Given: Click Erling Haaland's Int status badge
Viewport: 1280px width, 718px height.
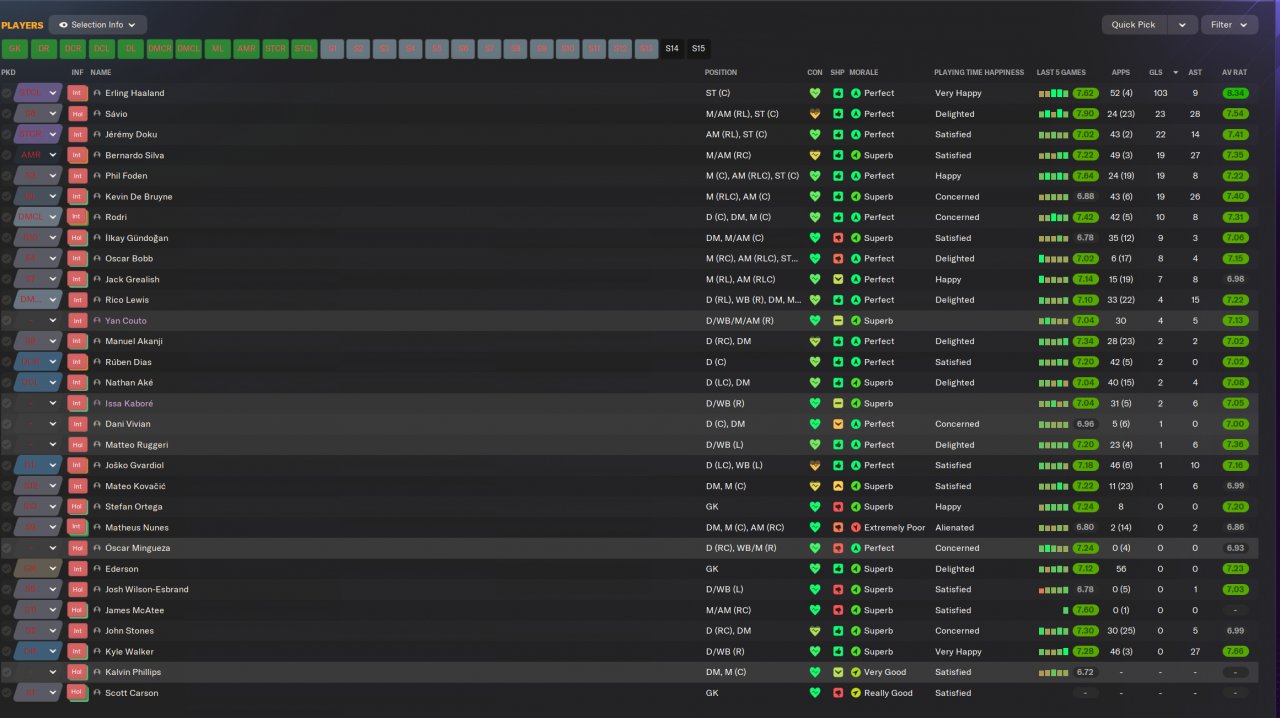Looking at the screenshot, I should click(x=77, y=93).
